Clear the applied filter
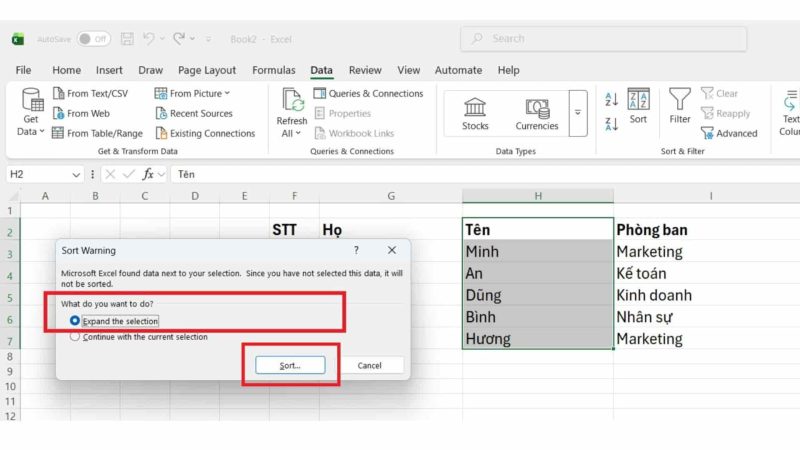800x450 pixels. pyautogui.click(x=720, y=93)
